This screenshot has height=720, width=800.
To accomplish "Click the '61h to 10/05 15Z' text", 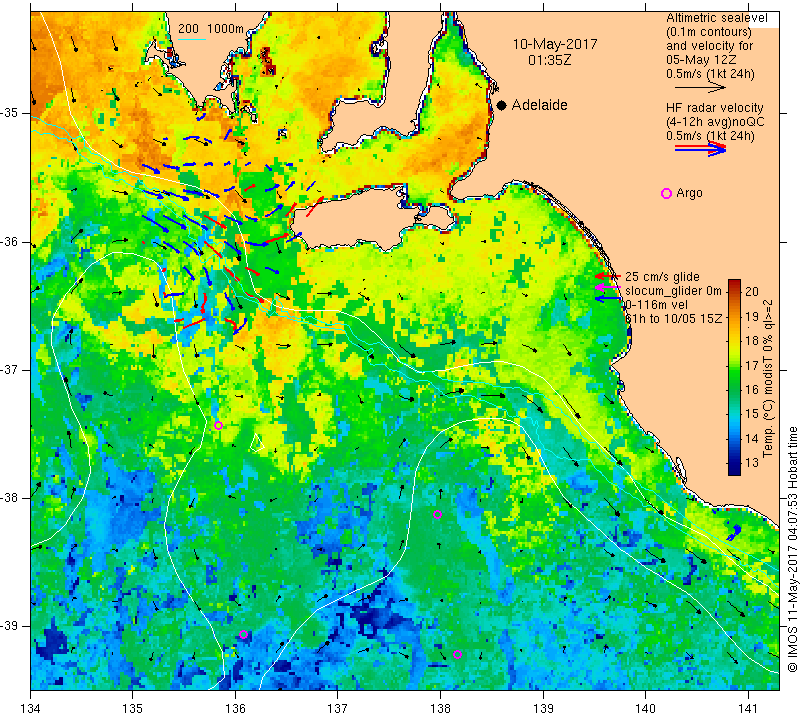I will coord(673,318).
